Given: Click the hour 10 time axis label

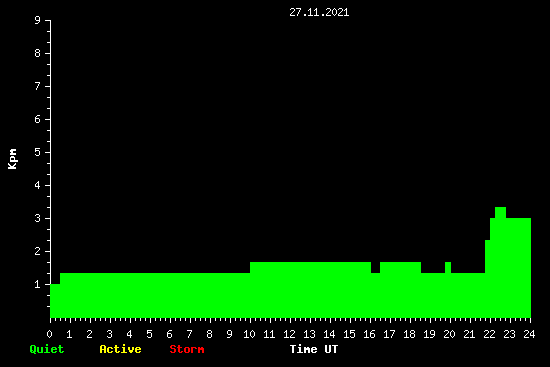Looking at the screenshot, I should point(249,334).
